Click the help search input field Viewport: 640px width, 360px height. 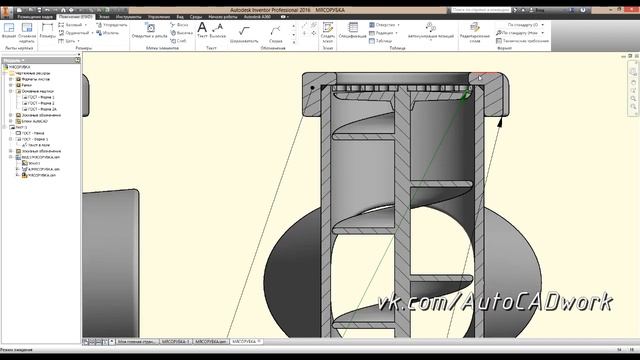(481, 9)
